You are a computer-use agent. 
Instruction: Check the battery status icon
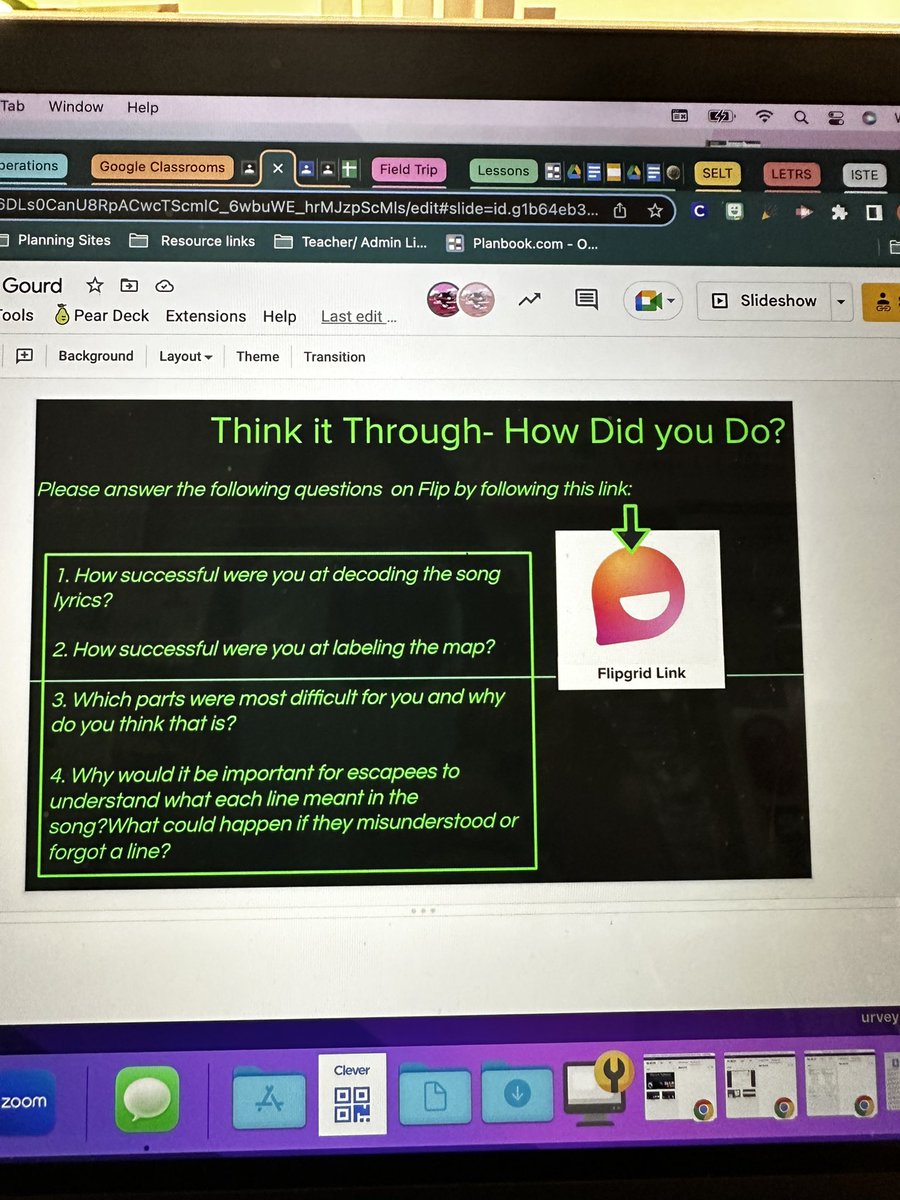(721, 116)
